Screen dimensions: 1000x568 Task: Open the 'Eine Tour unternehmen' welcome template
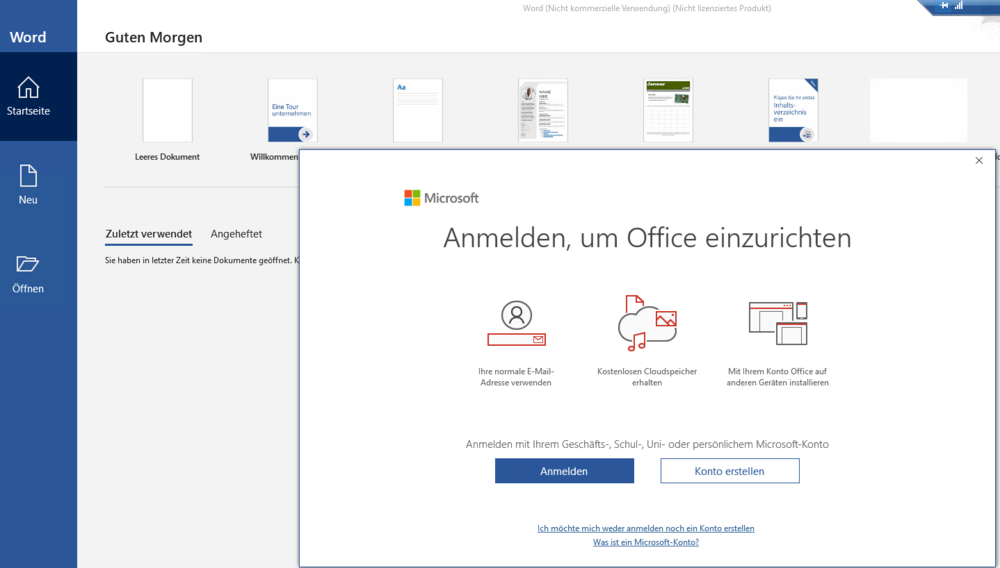tap(292, 111)
